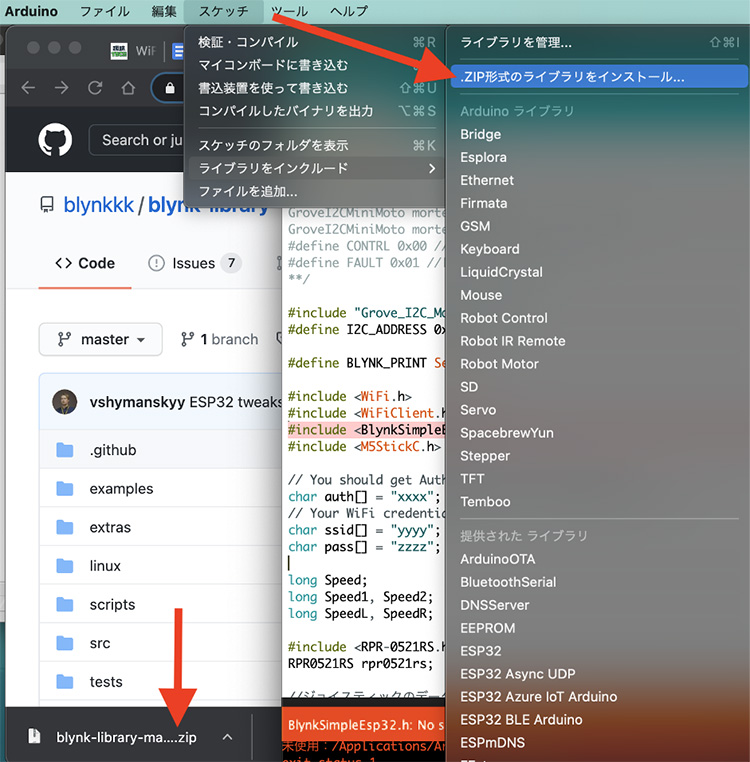Go to browser home page

128,88
